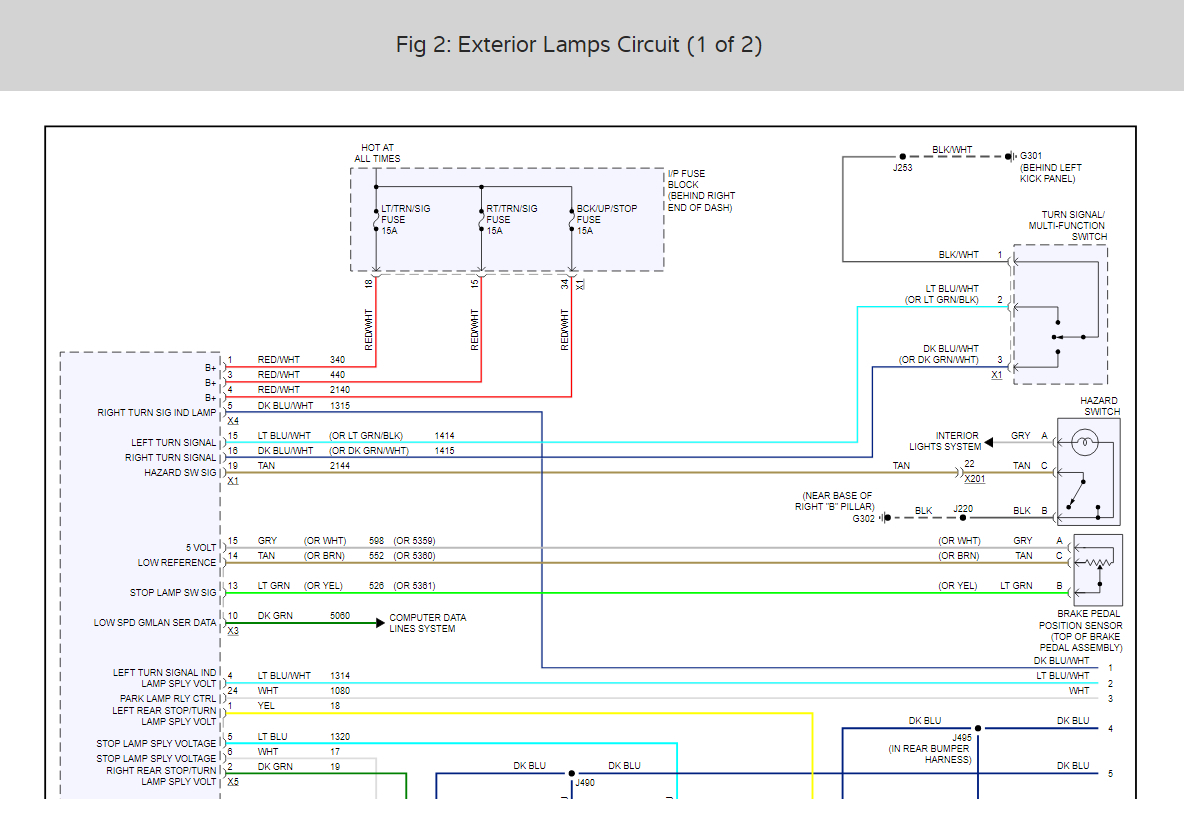Click the "RIGHT REAR STOP/TURN LAMP SPLY VOLT" label

pyautogui.click(x=161, y=776)
